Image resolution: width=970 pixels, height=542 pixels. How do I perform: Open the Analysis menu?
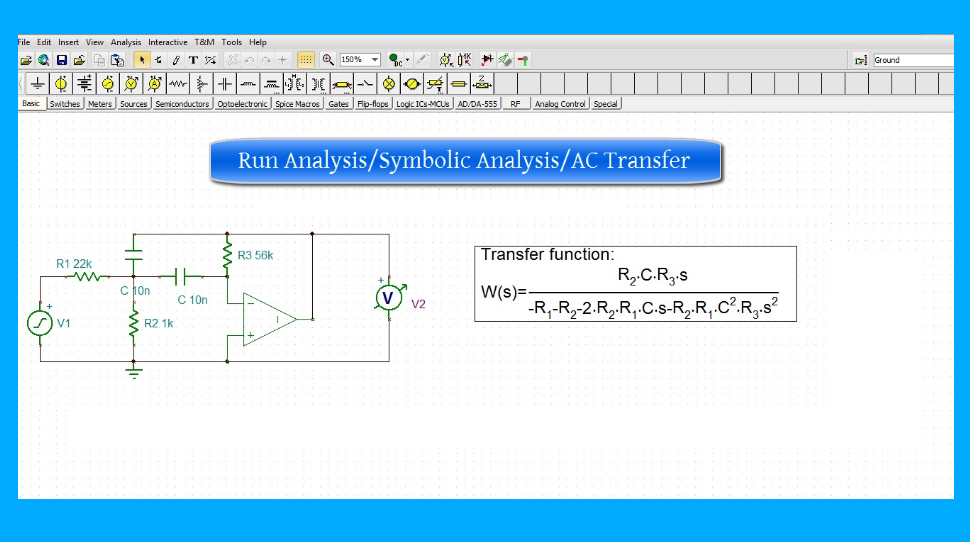click(x=126, y=42)
